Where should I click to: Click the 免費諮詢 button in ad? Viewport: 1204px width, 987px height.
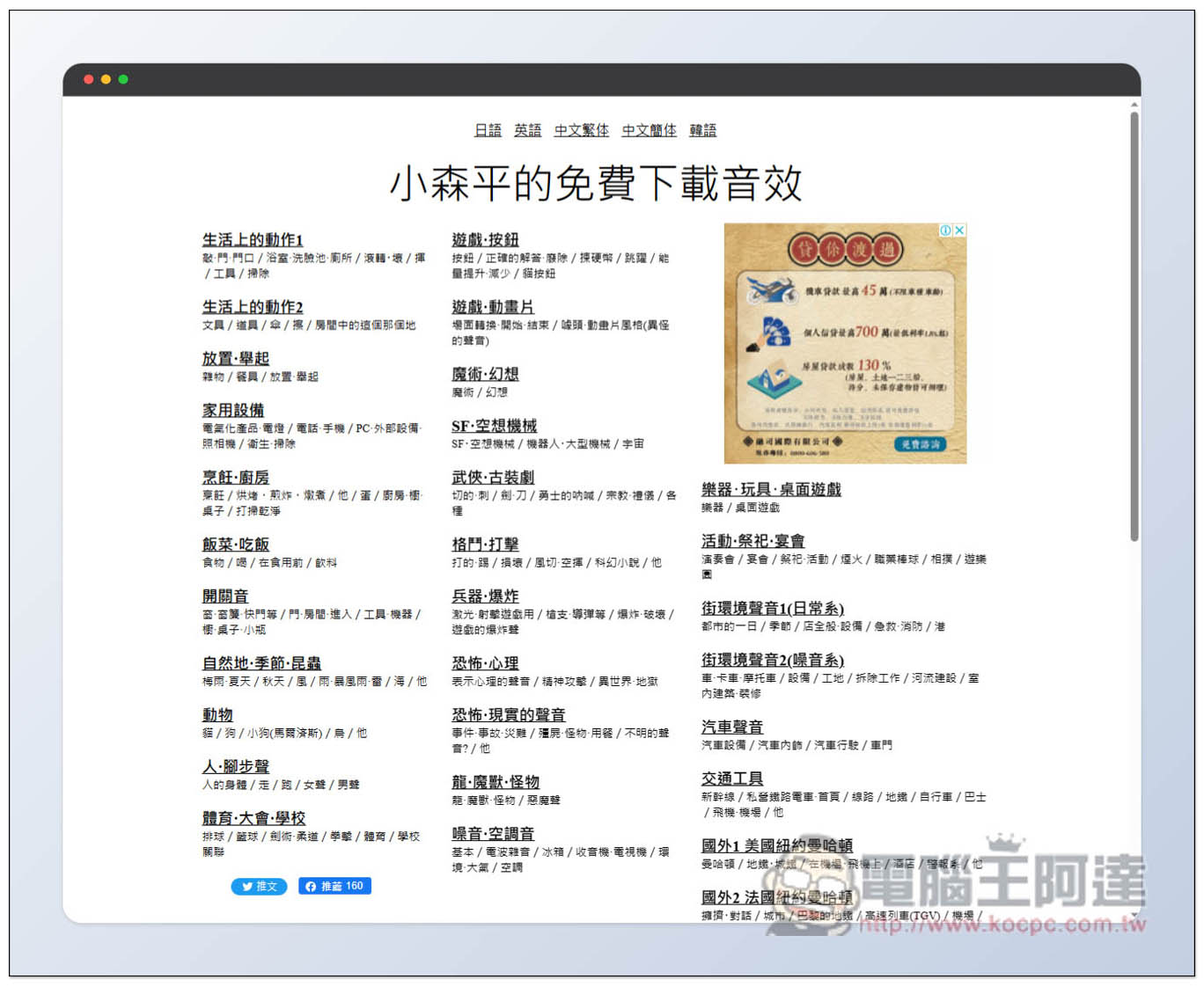(920, 444)
